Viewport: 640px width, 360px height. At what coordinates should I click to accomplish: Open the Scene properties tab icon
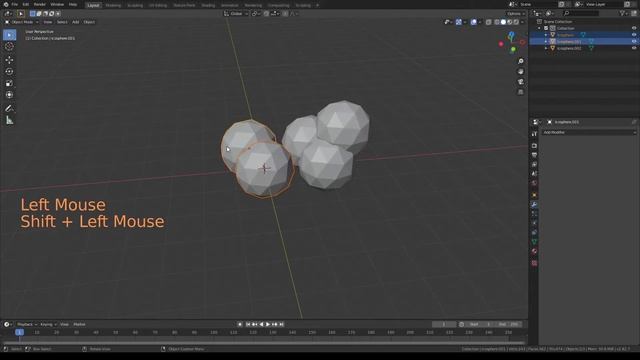[x=534, y=174]
